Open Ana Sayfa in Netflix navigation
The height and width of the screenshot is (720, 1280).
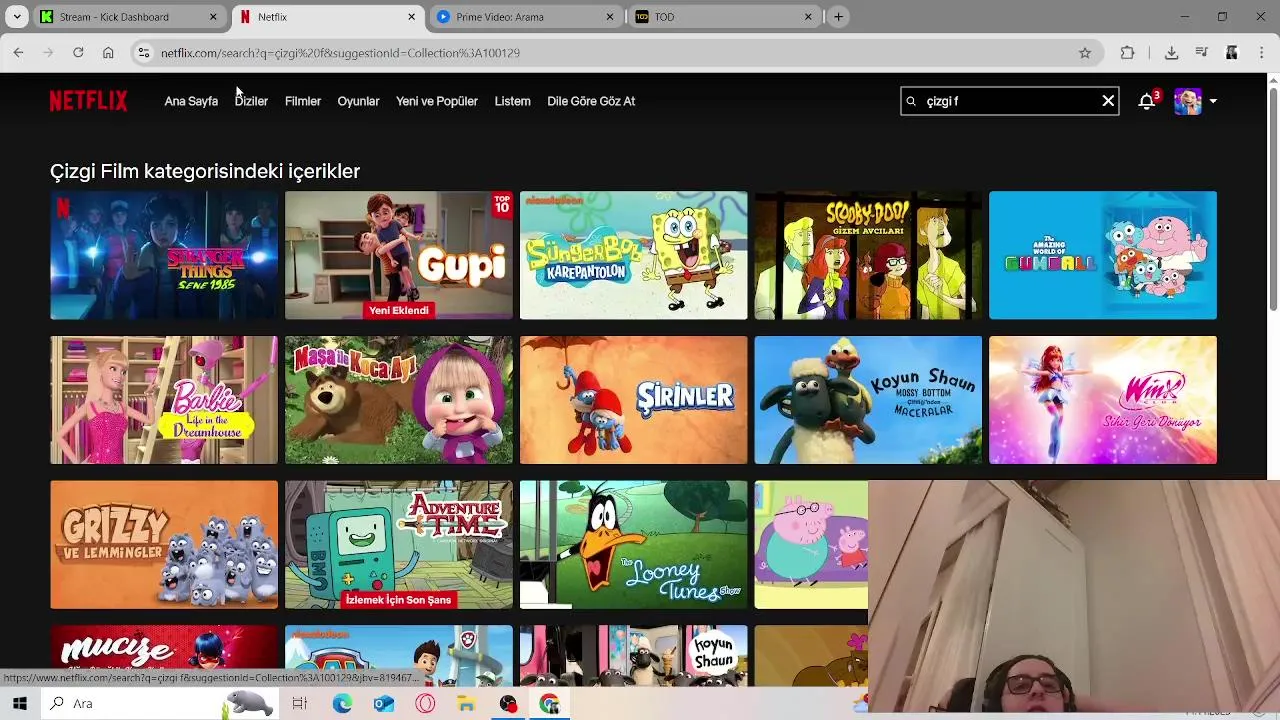191,101
